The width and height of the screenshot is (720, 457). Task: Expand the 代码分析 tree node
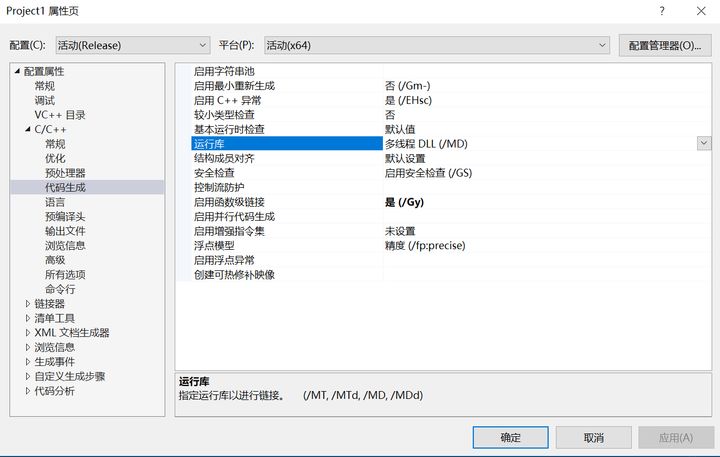tap(28, 391)
